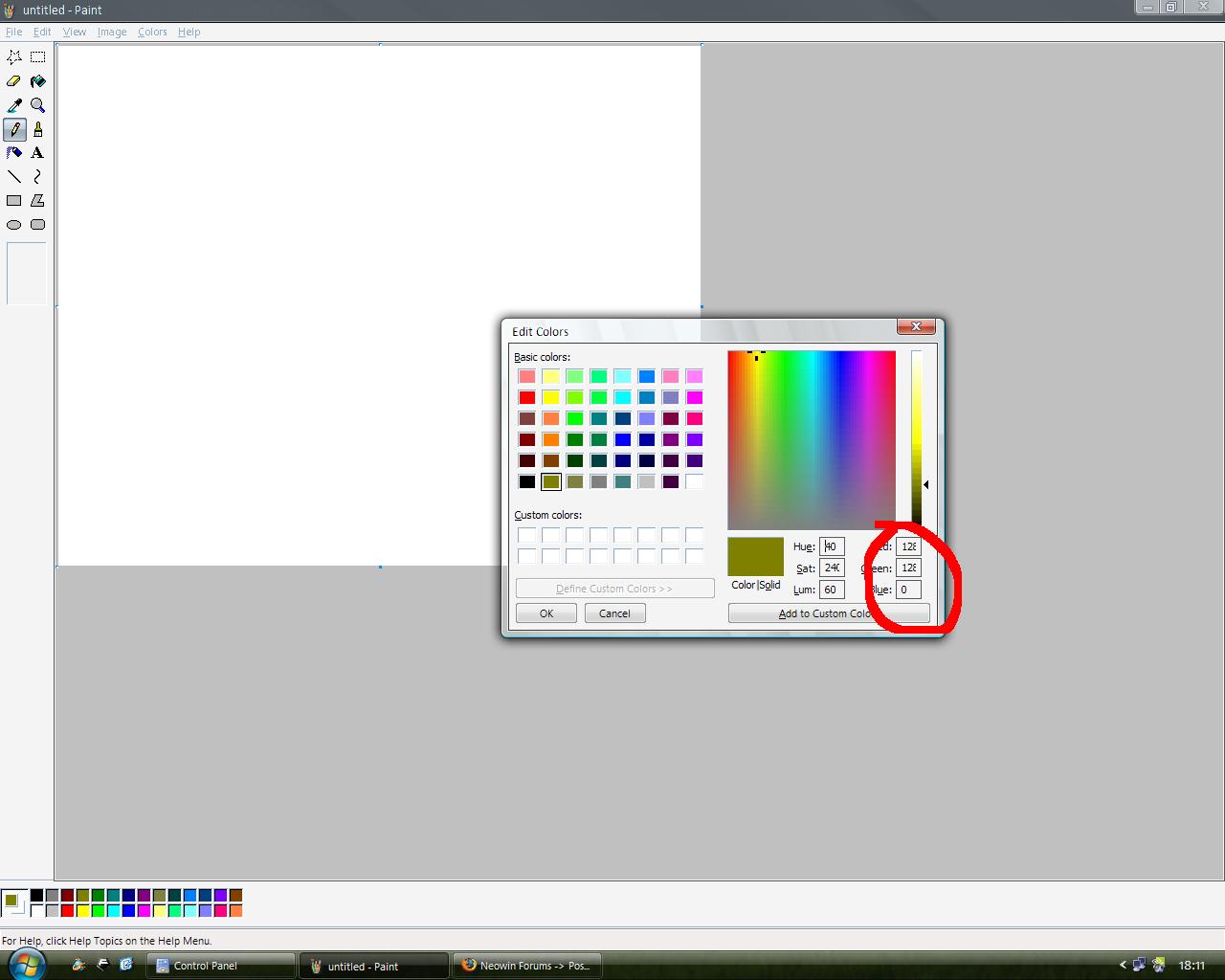Select the Rounded Rectangle tool
Screen dimensions: 1225x980
click(x=38, y=225)
